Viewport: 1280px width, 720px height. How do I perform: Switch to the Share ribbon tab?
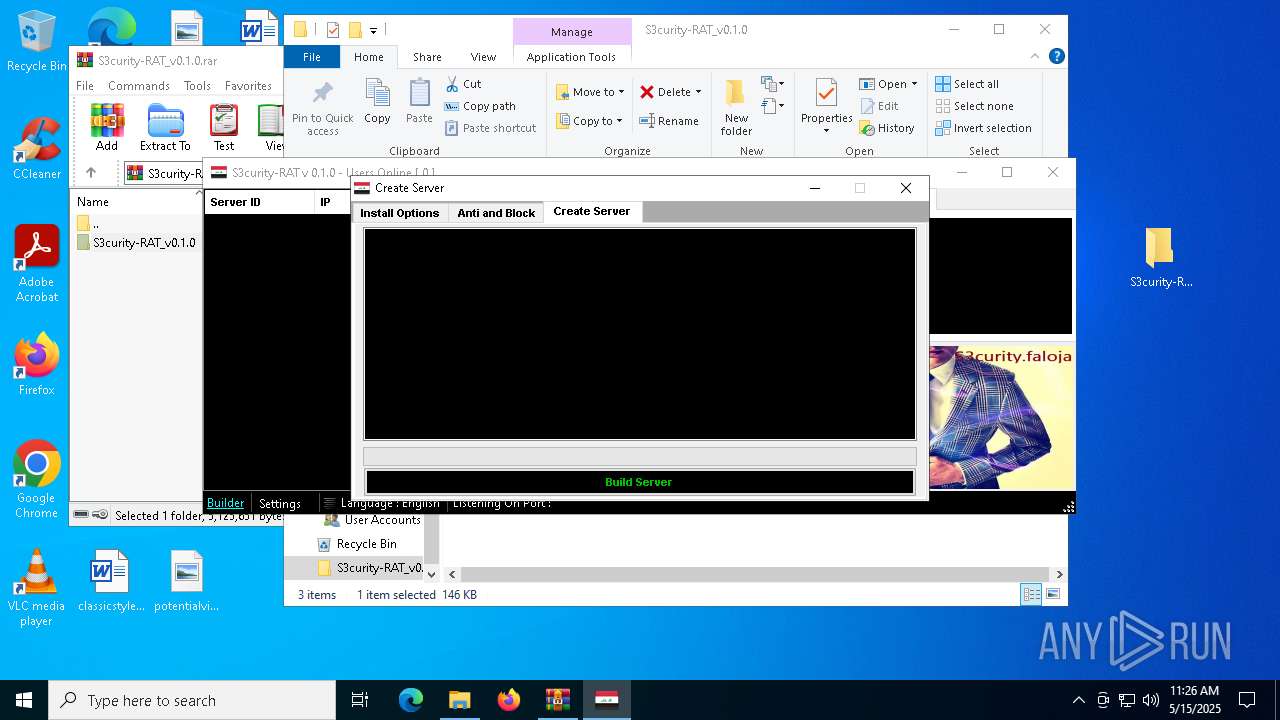[x=427, y=57]
